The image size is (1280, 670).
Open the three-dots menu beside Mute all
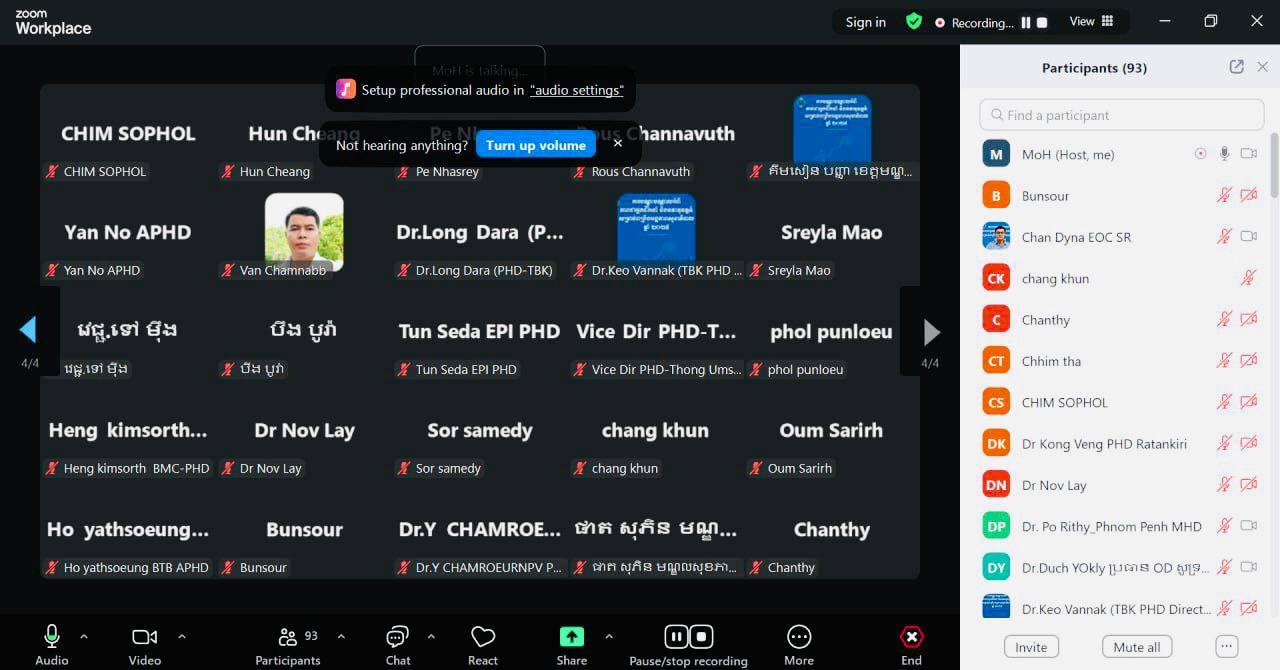tap(1227, 647)
